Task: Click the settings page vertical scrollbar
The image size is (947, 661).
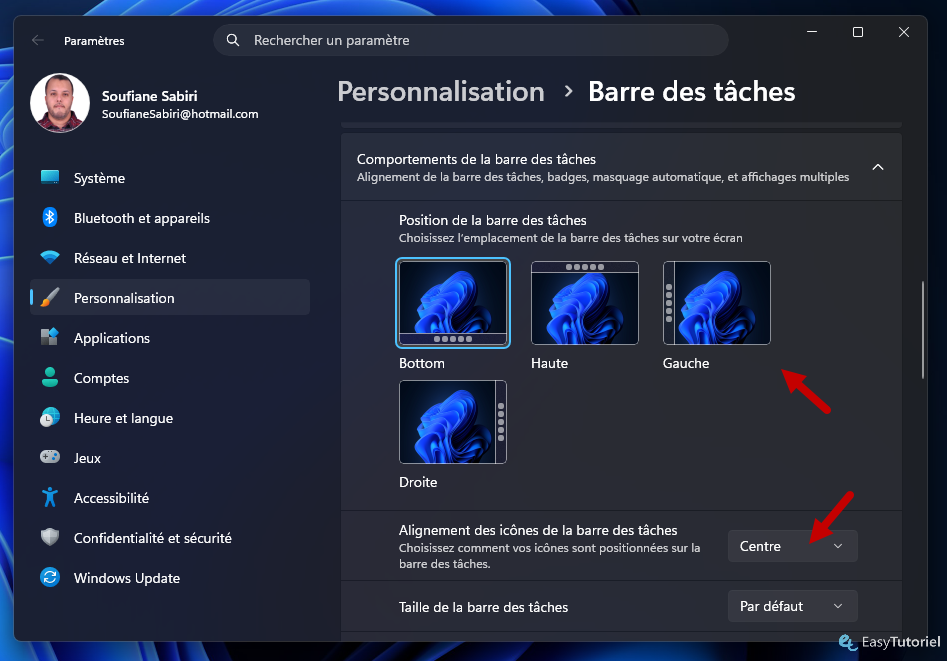Action: coord(922,329)
